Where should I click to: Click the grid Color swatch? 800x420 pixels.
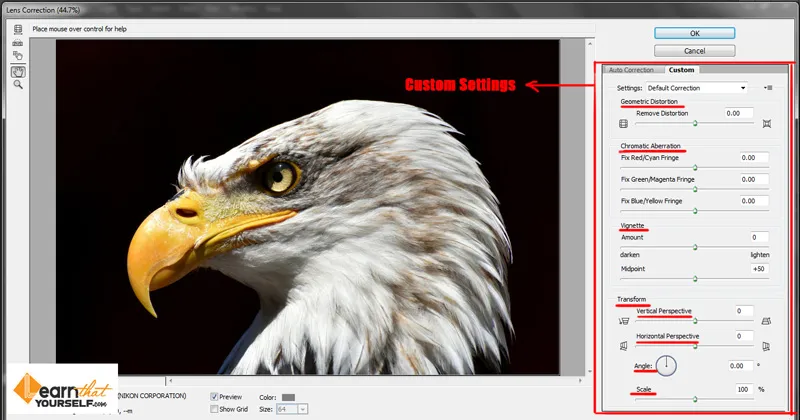(288, 397)
